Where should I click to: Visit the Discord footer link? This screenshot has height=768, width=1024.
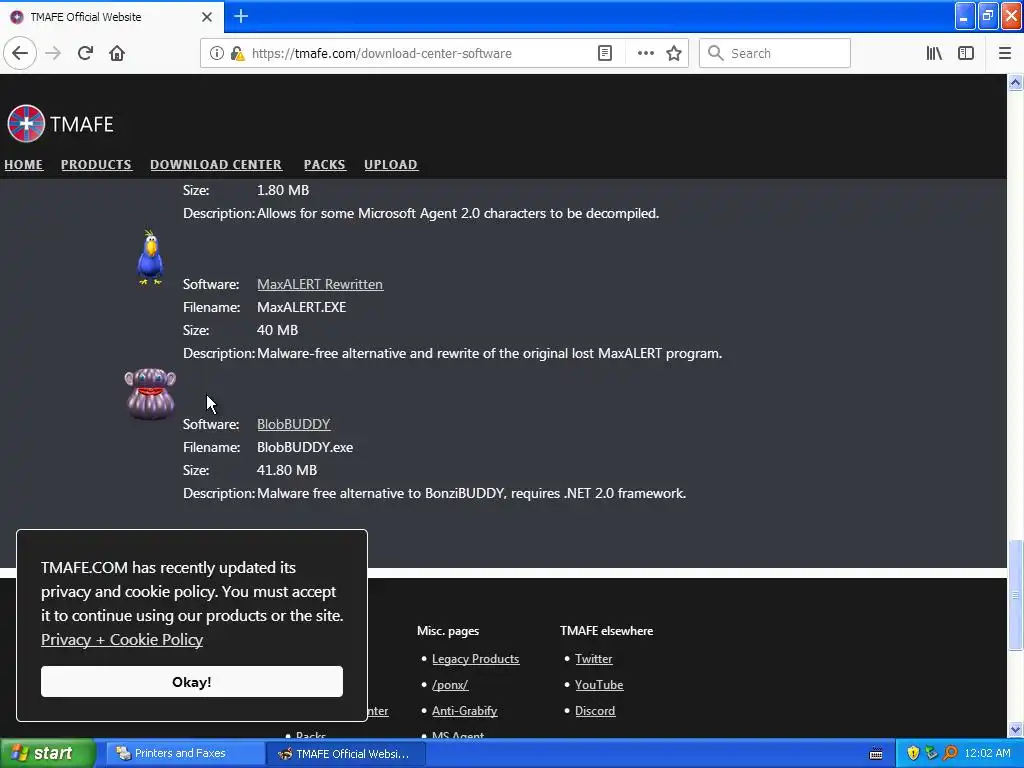(x=595, y=711)
